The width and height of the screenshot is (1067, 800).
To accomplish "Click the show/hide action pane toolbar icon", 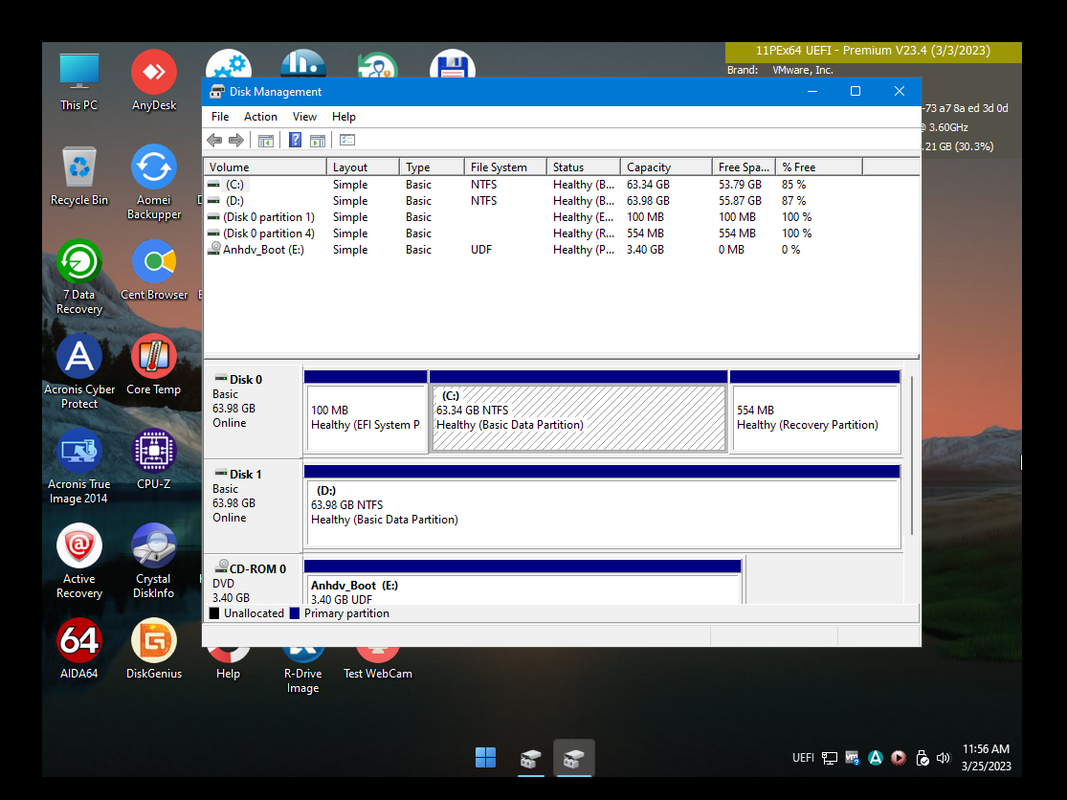I will point(317,140).
